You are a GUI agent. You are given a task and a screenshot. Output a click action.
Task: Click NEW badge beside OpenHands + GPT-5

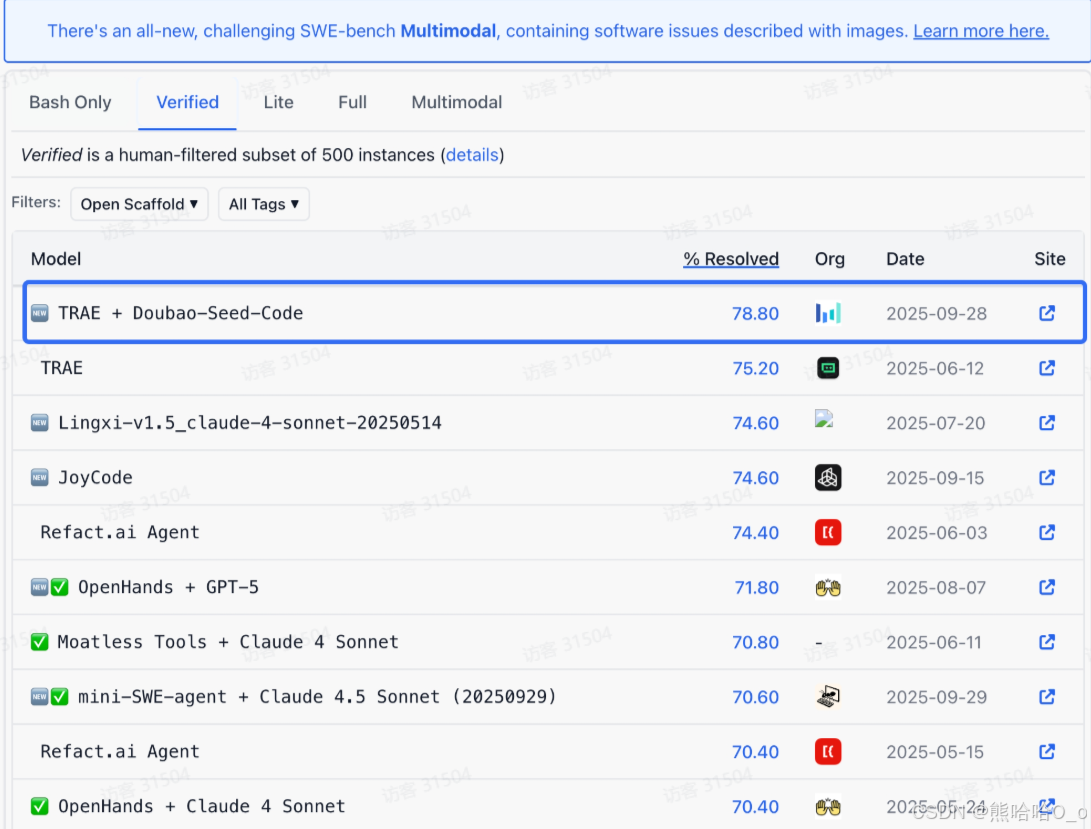40,587
